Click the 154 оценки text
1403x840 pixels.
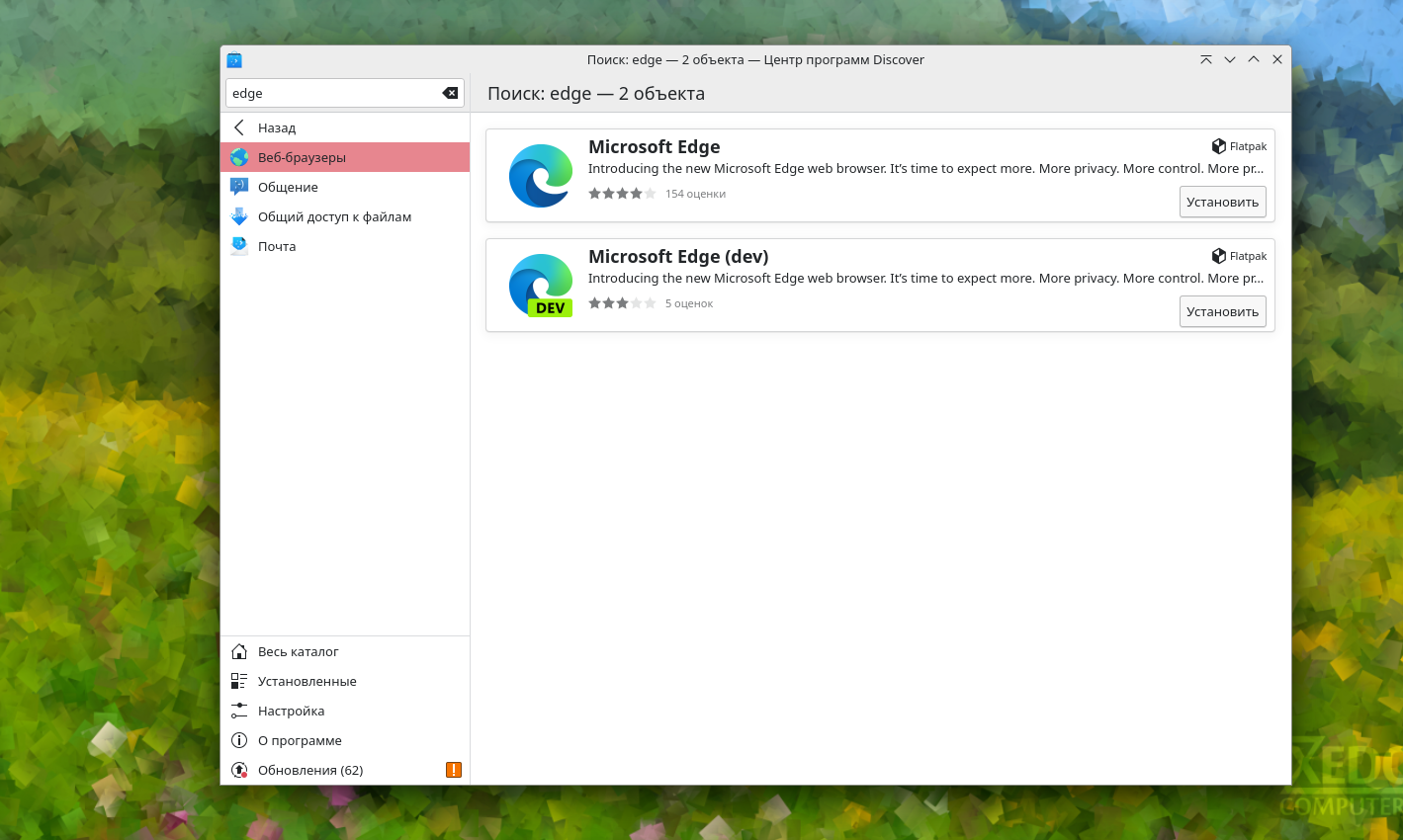696,194
